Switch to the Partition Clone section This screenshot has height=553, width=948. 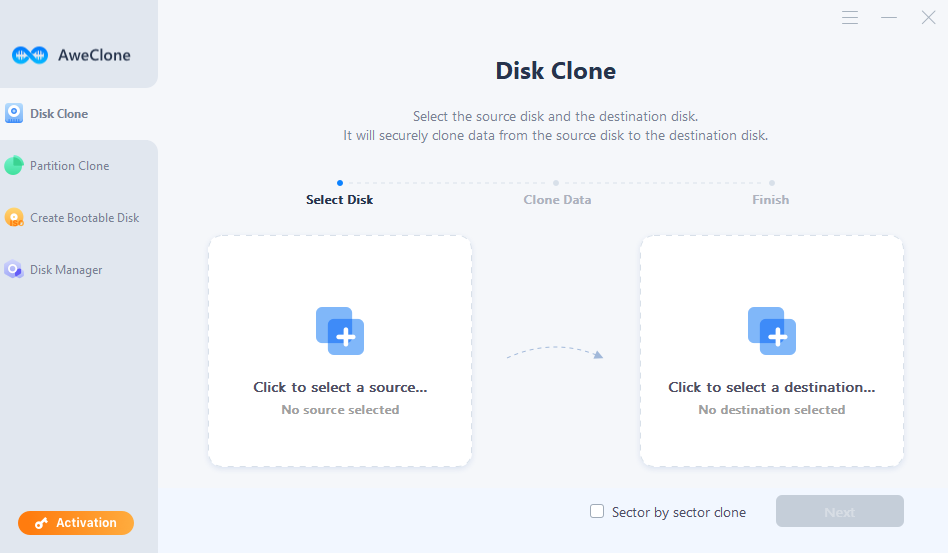click(x=69, y=166)
